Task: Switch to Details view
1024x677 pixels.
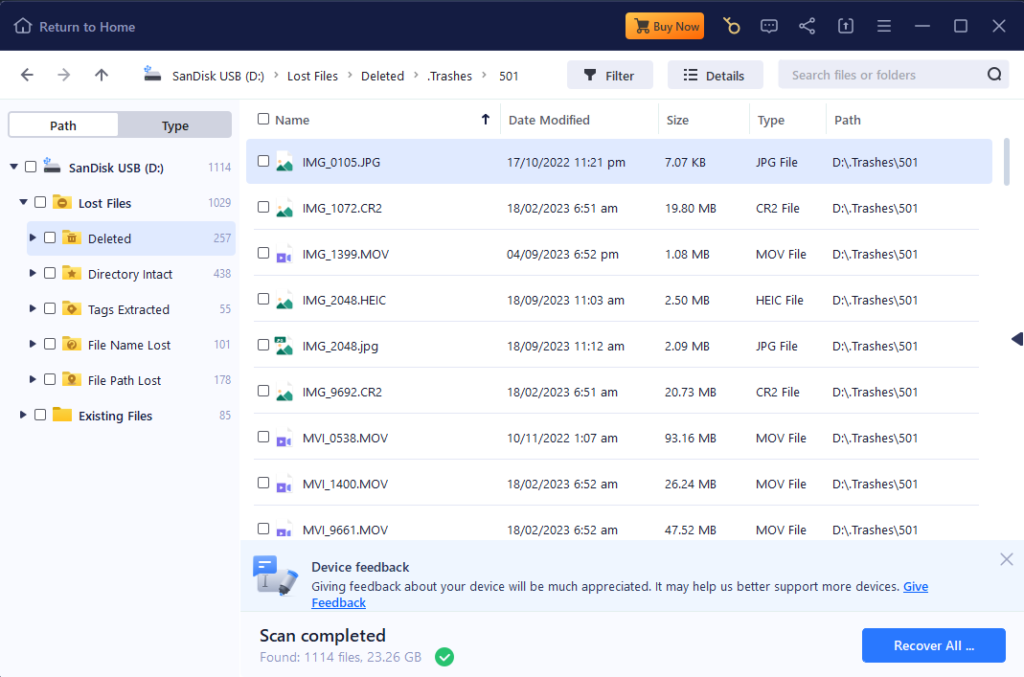Action: (715, 74)
